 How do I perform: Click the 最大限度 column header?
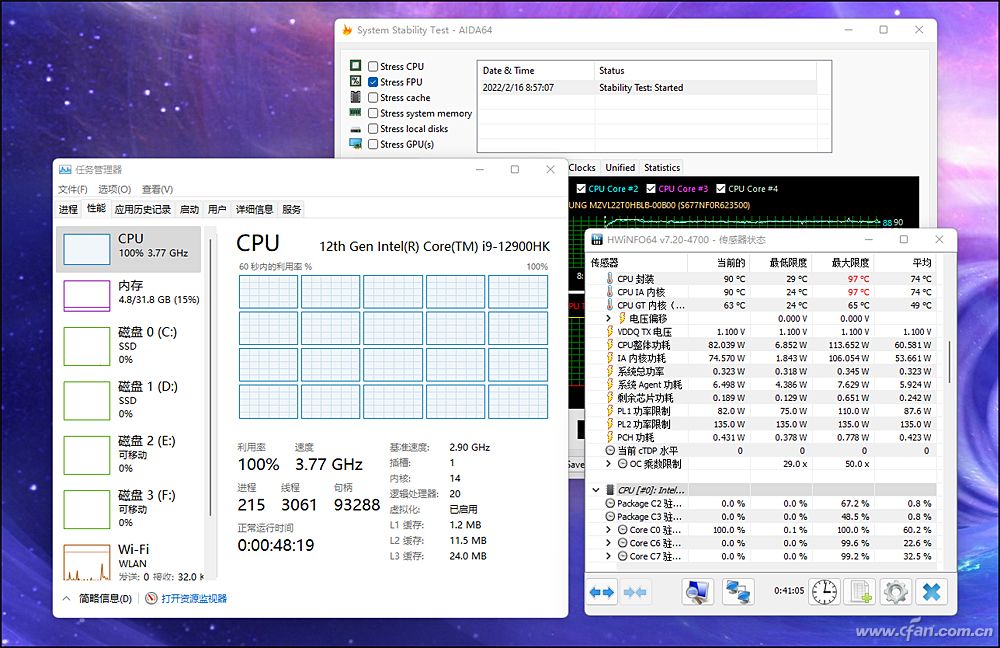844,262
